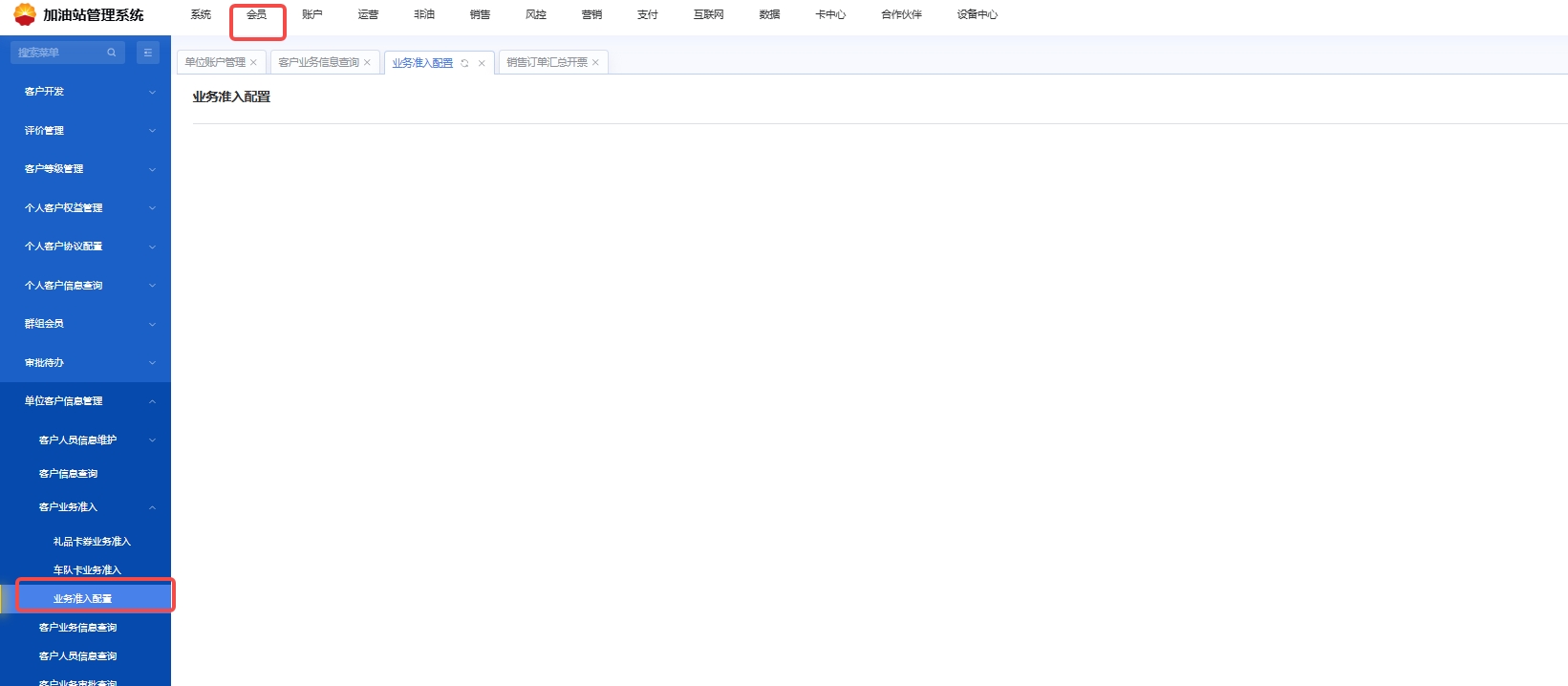The height and width of the screenshot is (686, 1568).
Task: Open the 销售 top menu
Action: [480, 15]
